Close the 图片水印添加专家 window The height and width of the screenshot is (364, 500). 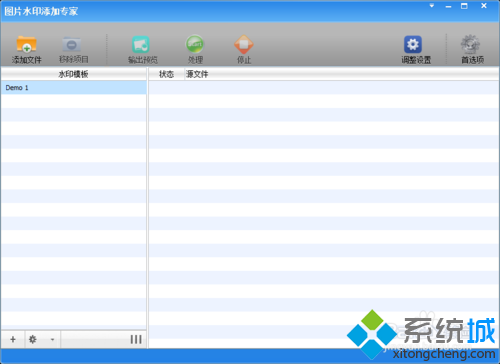[x=484, y=6]
